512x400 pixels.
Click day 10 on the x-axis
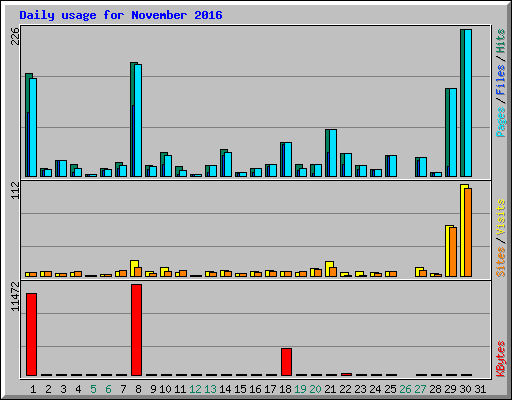pyautogui.click(x=165, y=389)
